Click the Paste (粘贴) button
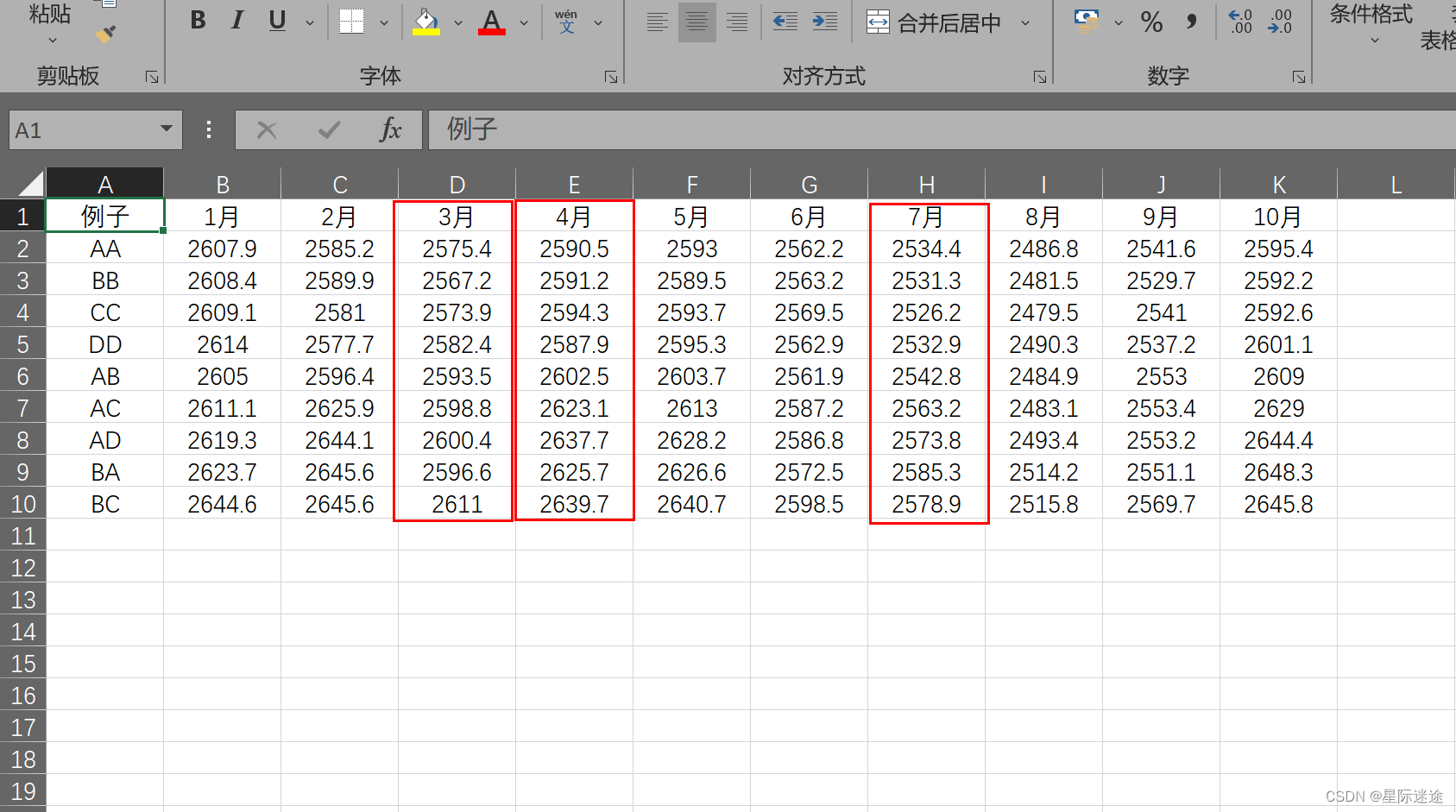The width and height of the screenshot is (1456, 812). (49, 14)
